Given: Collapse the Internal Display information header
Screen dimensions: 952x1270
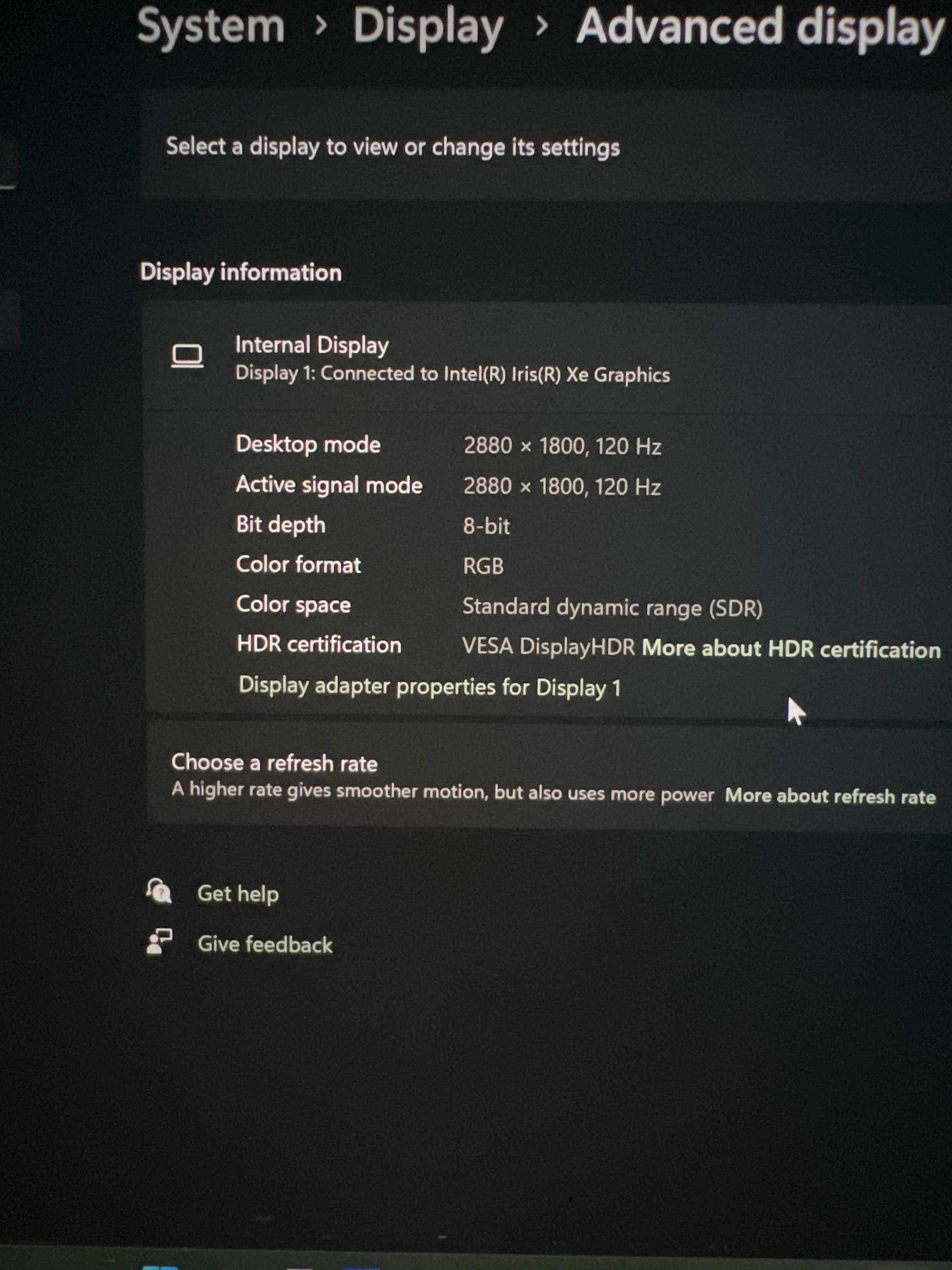Looking at the screenshot, I should pos(517,358).
